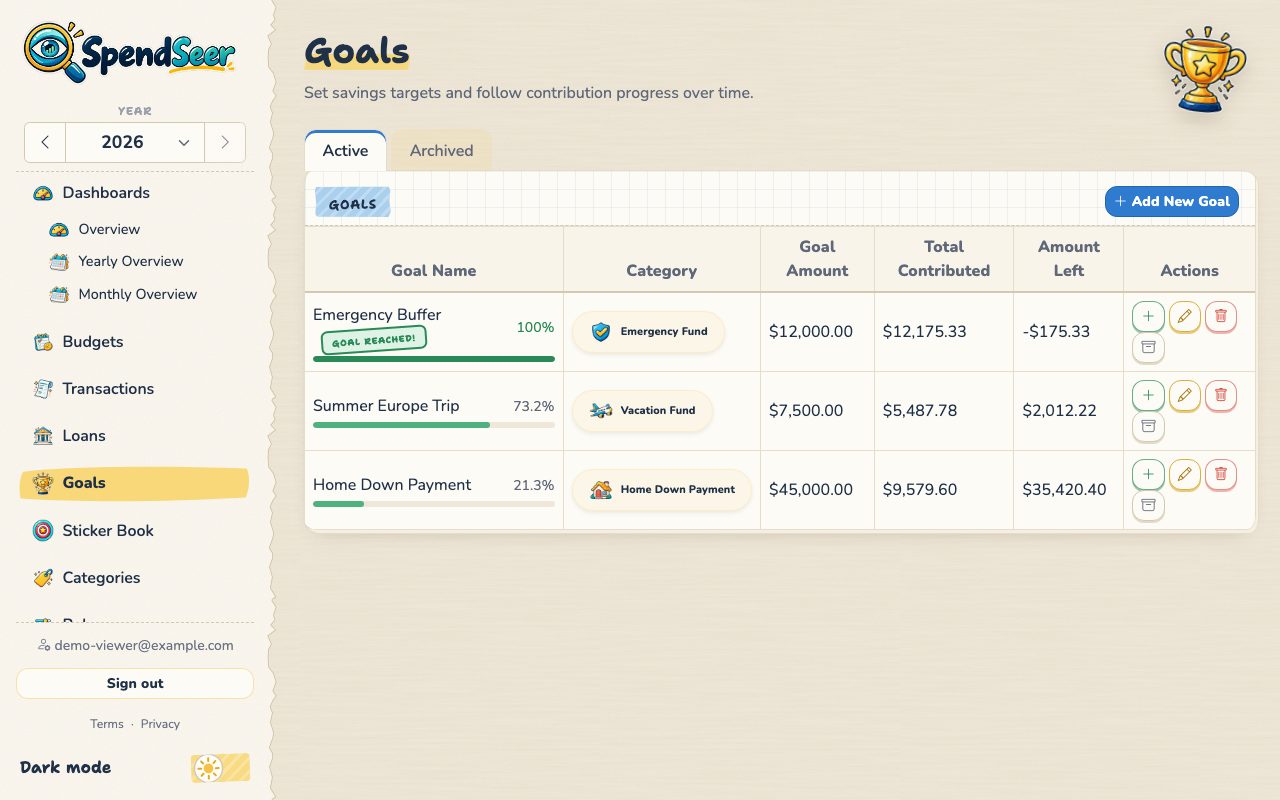Archive the Emergency Buffer goal
This screenshot has height=800, width=1280.
pyautogui.click(x=1148, y=348)
